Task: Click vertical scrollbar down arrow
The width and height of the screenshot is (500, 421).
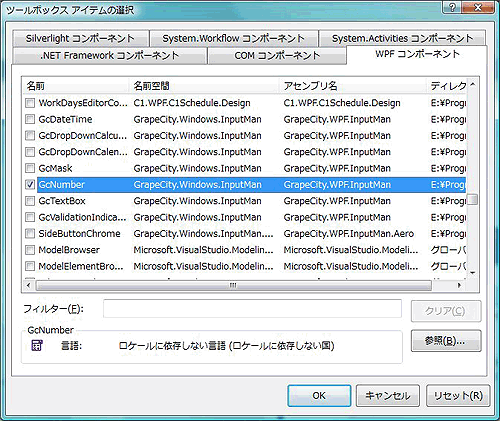Action: tap(472, 273)
